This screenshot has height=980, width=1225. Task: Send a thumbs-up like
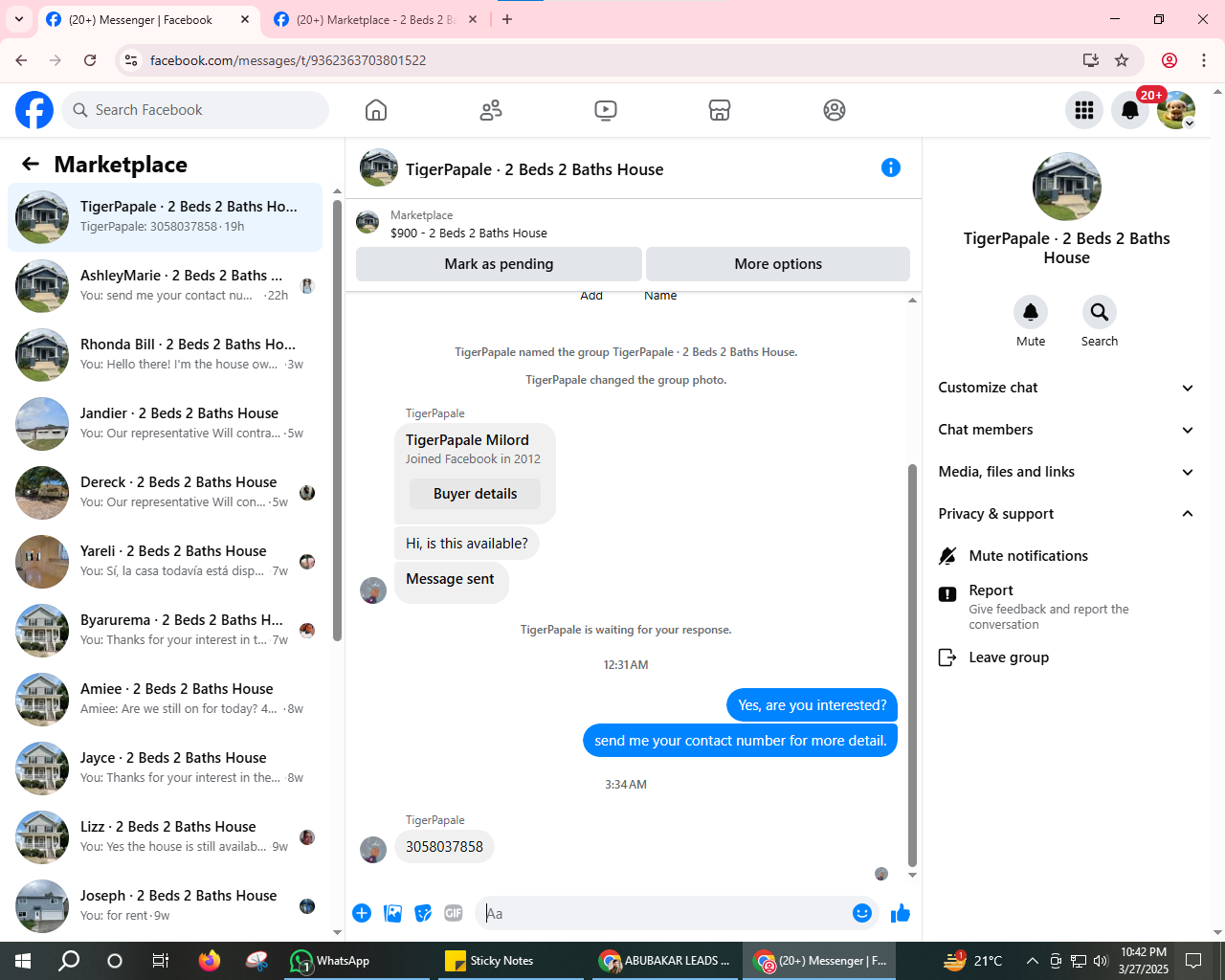tap(901, 913)
